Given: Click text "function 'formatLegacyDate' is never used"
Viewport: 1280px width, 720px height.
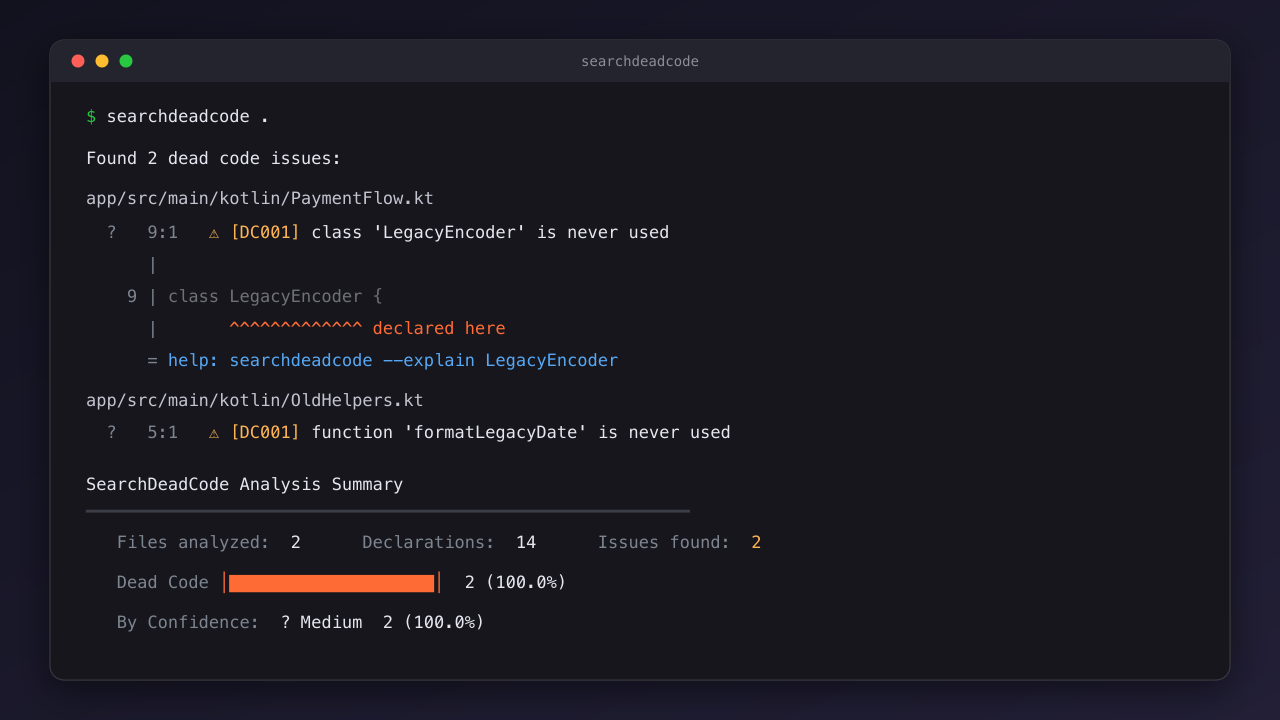Looking at the screenshot, I should tap(521, 432).
